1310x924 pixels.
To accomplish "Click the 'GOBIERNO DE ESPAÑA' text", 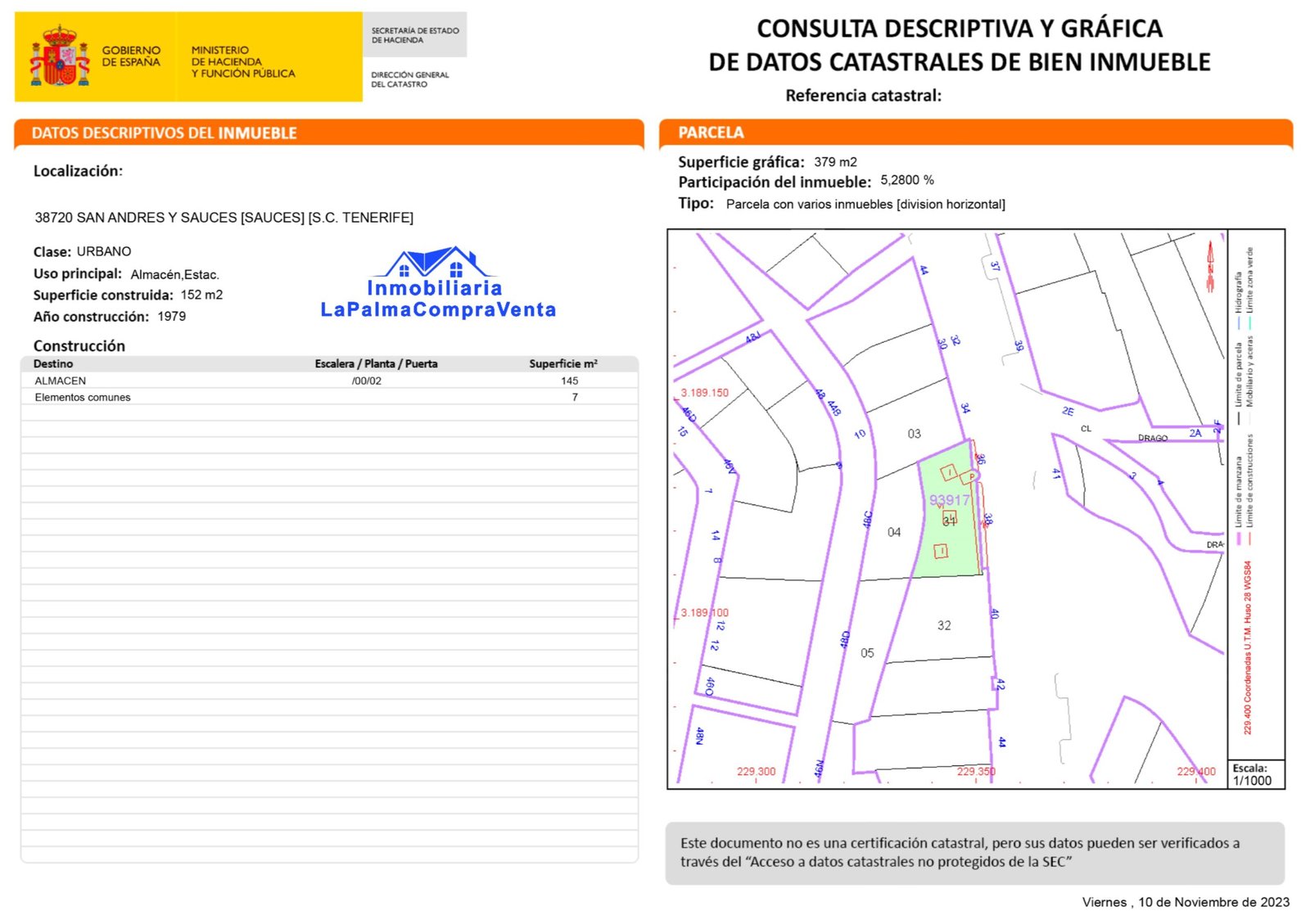I will pyautogui.click(x=131, y=56).
